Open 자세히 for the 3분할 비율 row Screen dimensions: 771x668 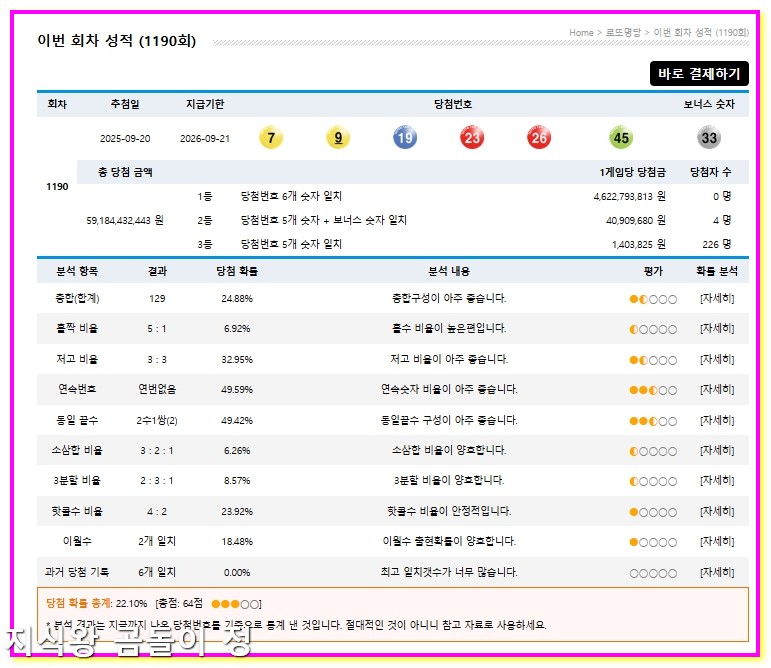(717, 480)
